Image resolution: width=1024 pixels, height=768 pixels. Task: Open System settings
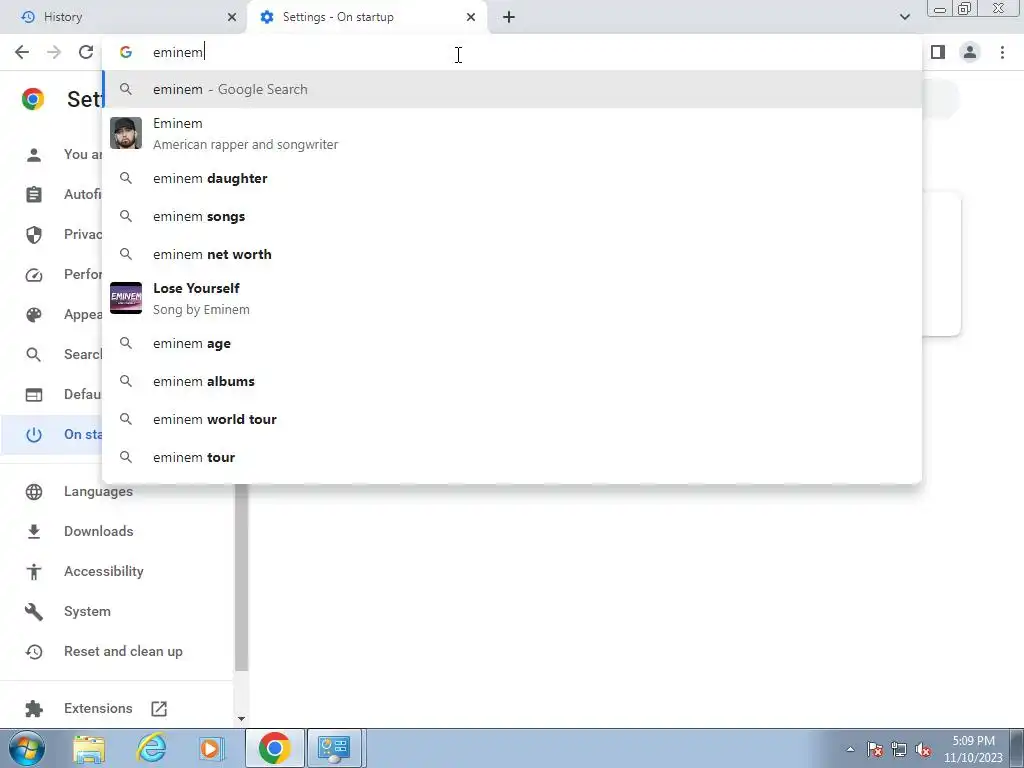[88, 611]
